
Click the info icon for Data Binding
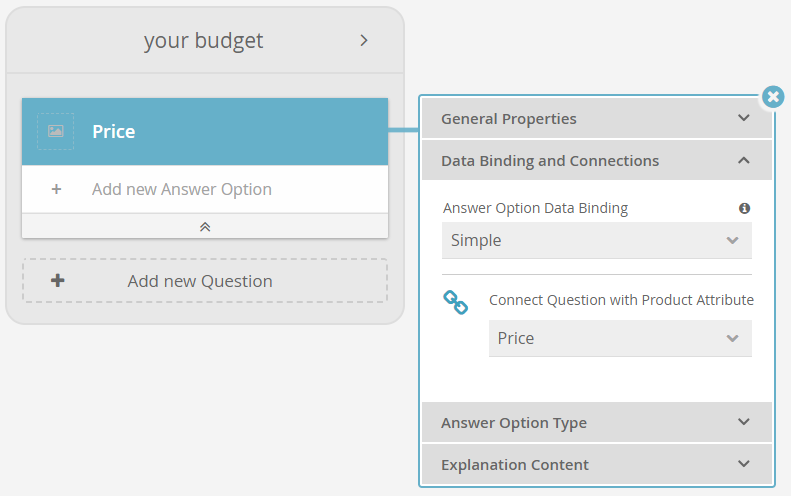click(x=744, y=208)
